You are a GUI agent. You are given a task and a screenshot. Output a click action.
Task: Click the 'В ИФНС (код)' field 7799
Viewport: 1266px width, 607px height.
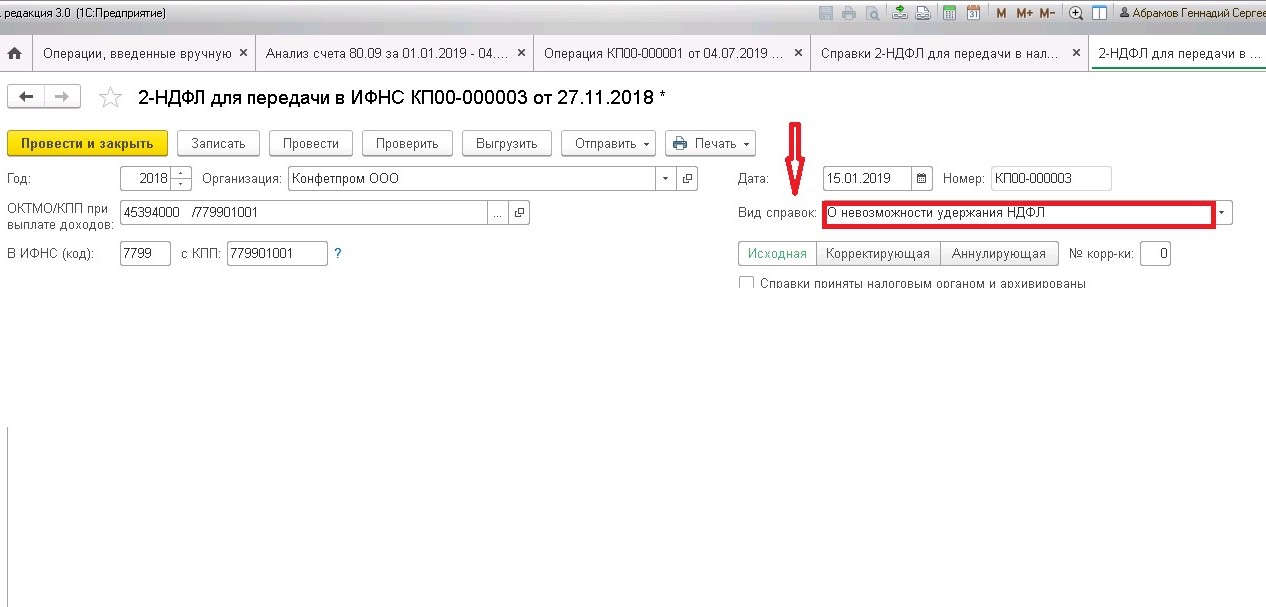[145, 254]
